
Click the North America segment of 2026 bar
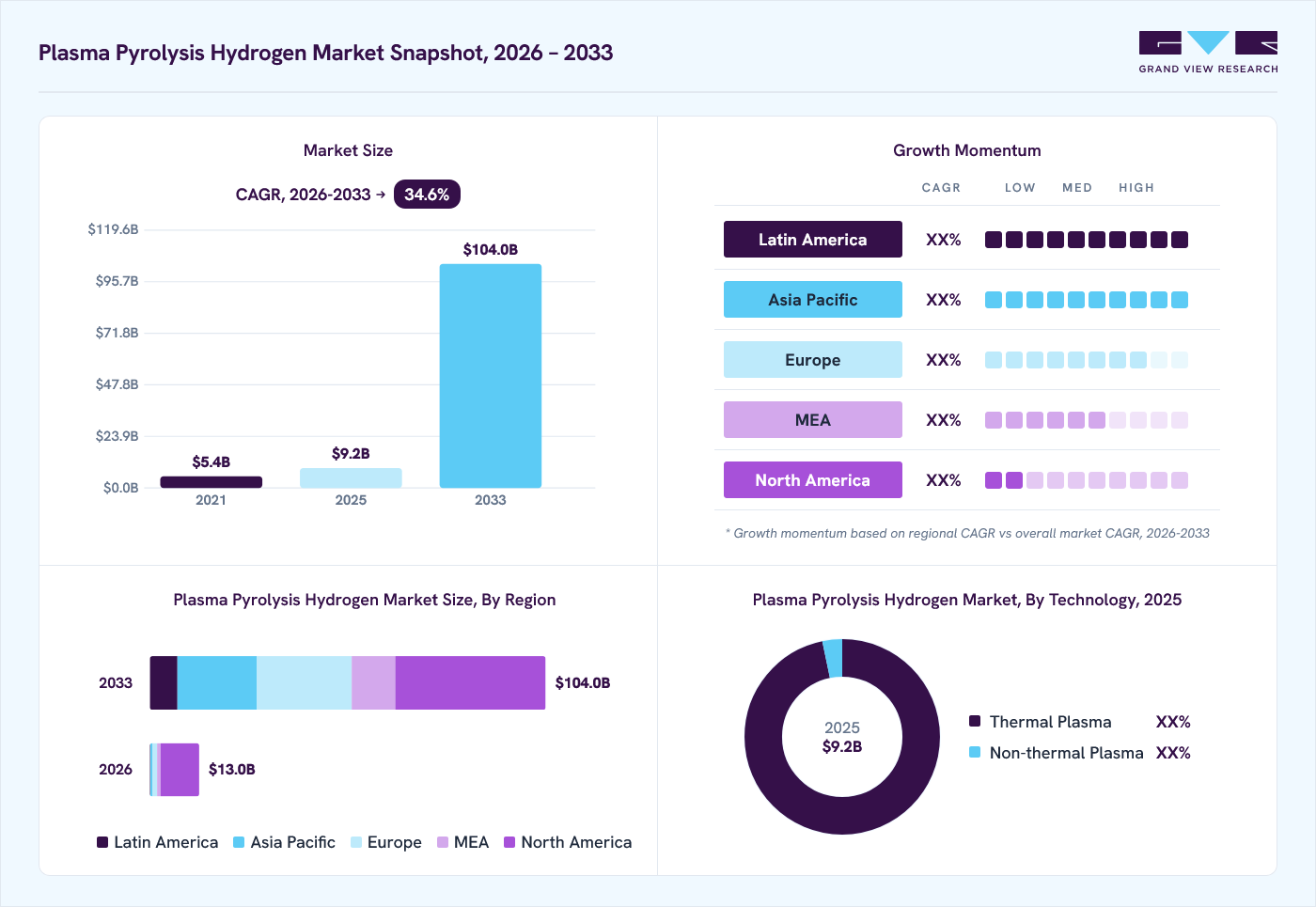(x=180, y=770)
